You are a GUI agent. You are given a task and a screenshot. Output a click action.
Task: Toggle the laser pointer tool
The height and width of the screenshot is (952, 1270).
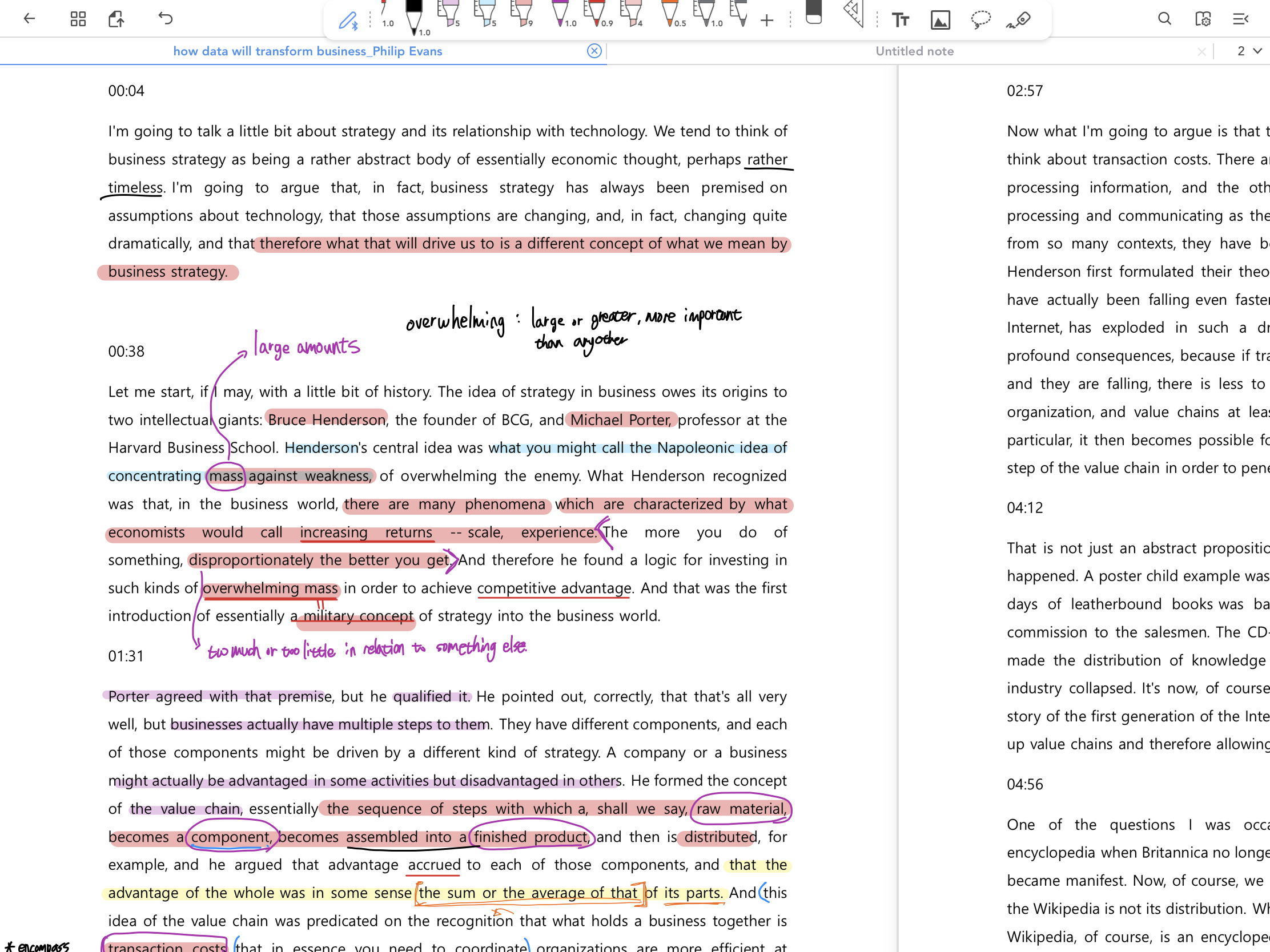pos(1019,20)
